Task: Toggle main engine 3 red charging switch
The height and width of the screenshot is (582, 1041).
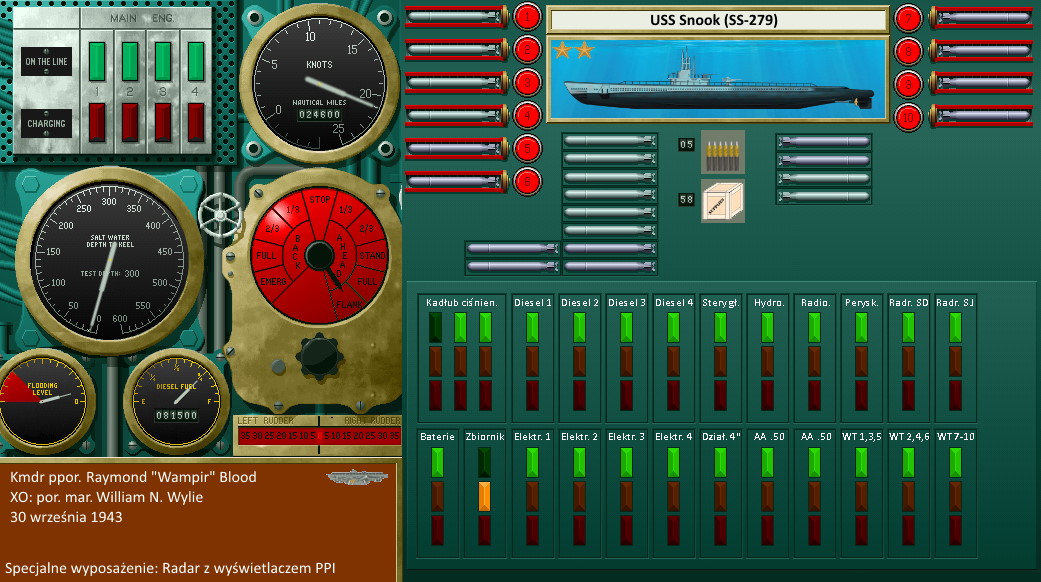Action: pyautogui.click(x=163, y=122)
